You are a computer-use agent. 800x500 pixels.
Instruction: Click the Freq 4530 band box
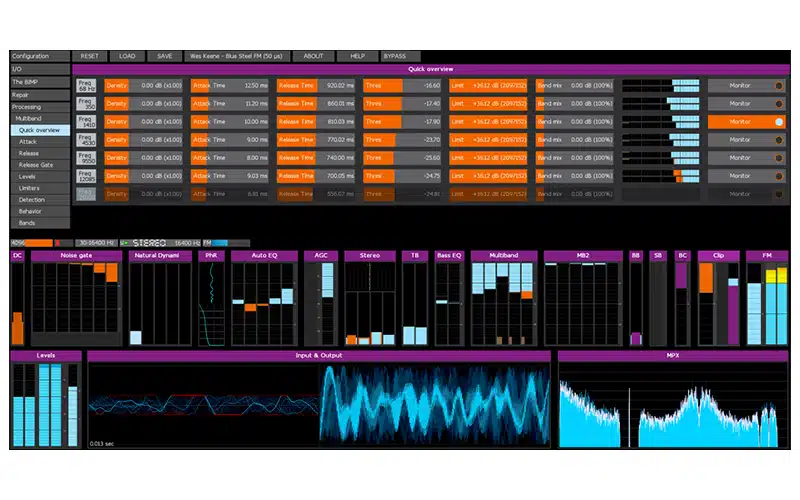tap(86, 140)
